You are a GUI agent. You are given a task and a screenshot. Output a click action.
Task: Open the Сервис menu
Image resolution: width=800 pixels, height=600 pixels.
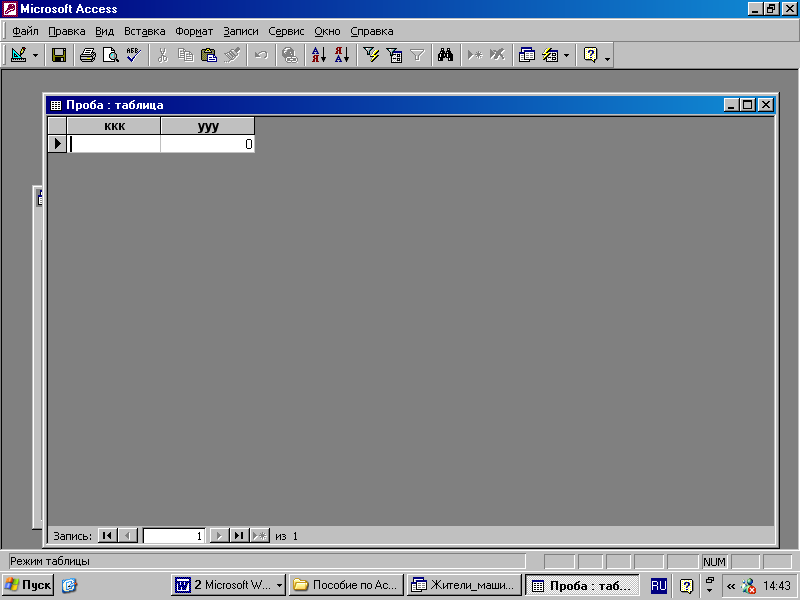[286, 31]
